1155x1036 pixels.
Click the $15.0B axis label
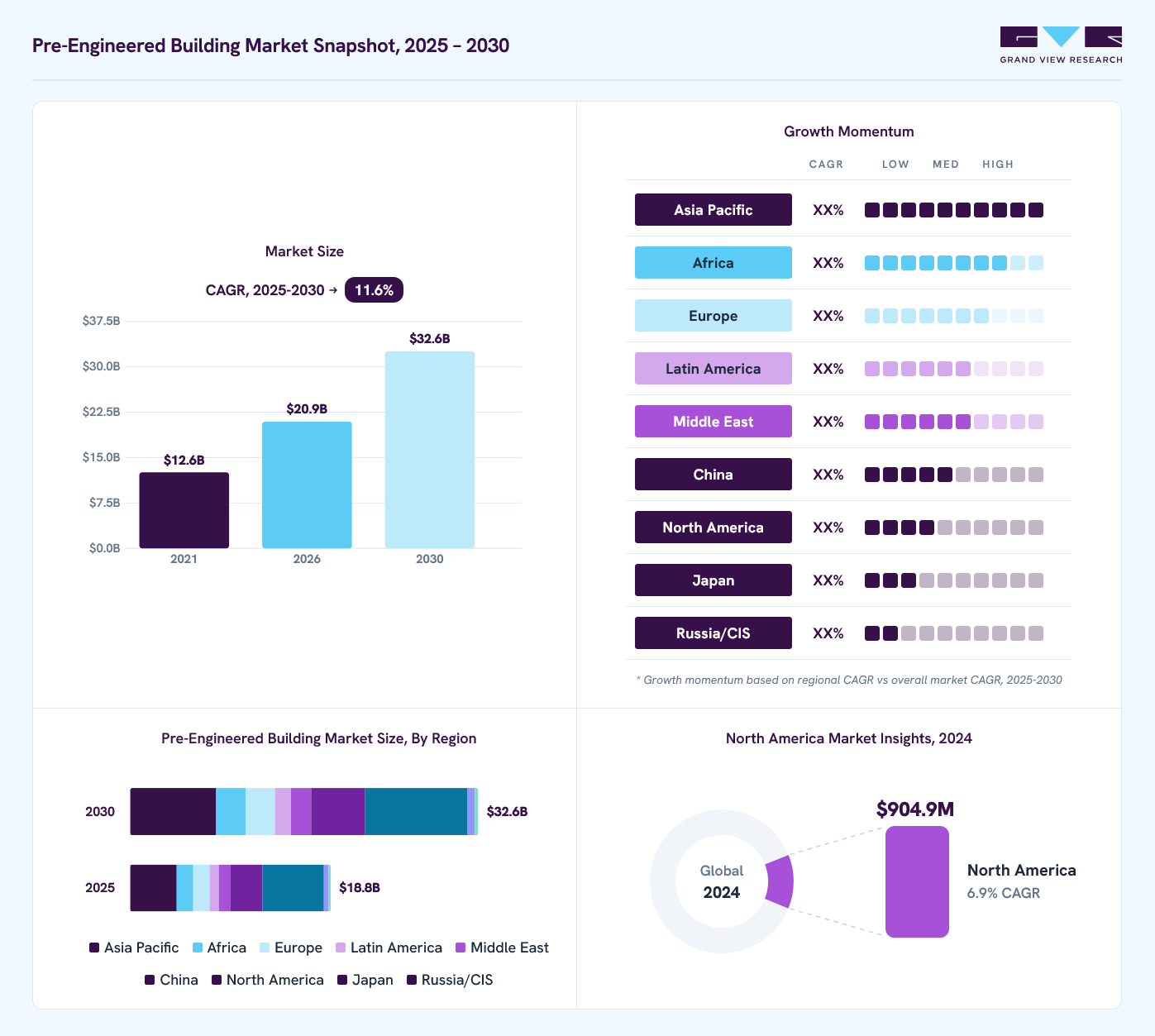(x=101, y=457)
